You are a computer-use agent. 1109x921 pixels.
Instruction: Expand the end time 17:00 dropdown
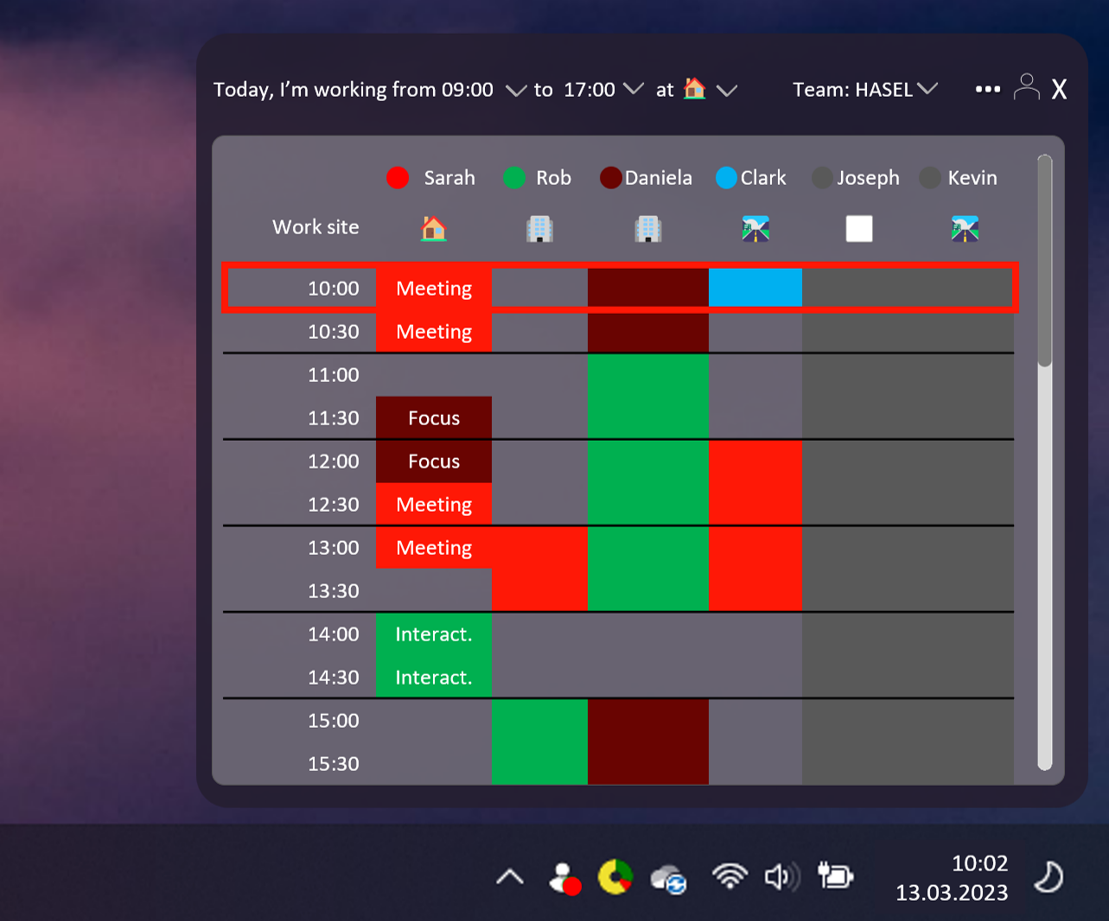click(633, 90)
